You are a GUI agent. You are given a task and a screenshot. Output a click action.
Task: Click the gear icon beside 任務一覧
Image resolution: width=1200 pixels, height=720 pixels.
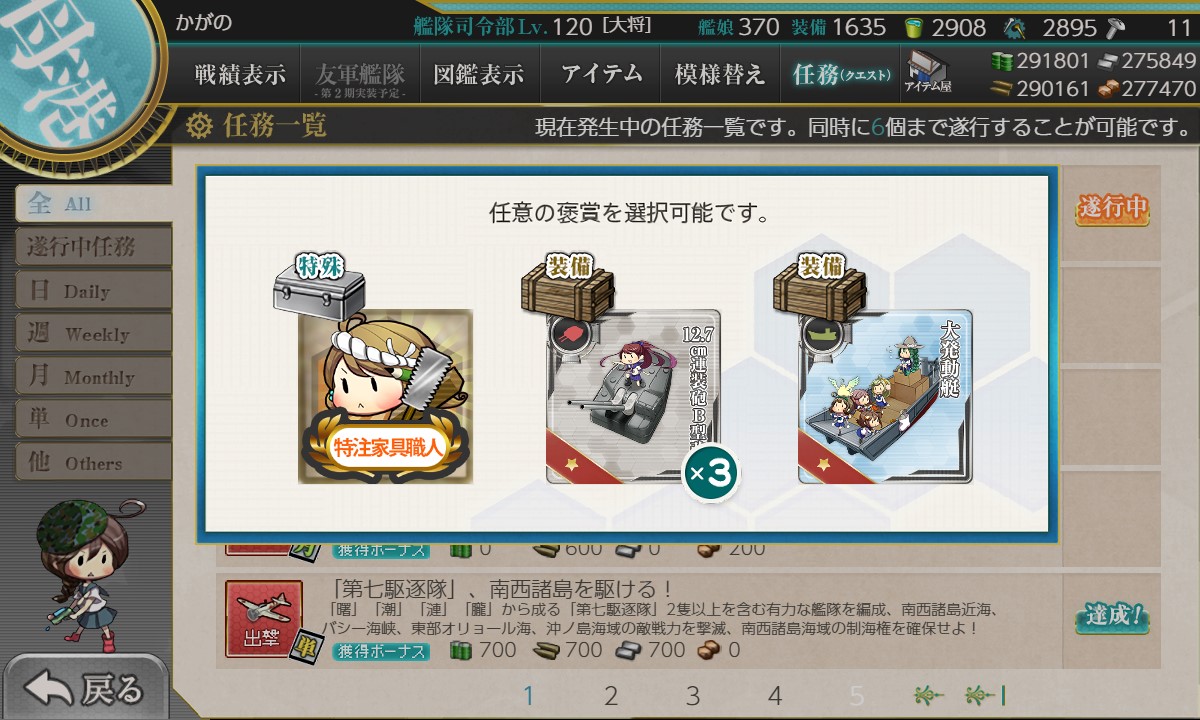click(200, 126)
